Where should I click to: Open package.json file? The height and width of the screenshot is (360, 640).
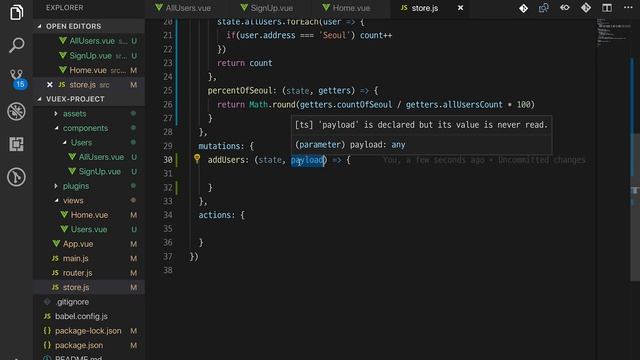[x=79, y=345]
